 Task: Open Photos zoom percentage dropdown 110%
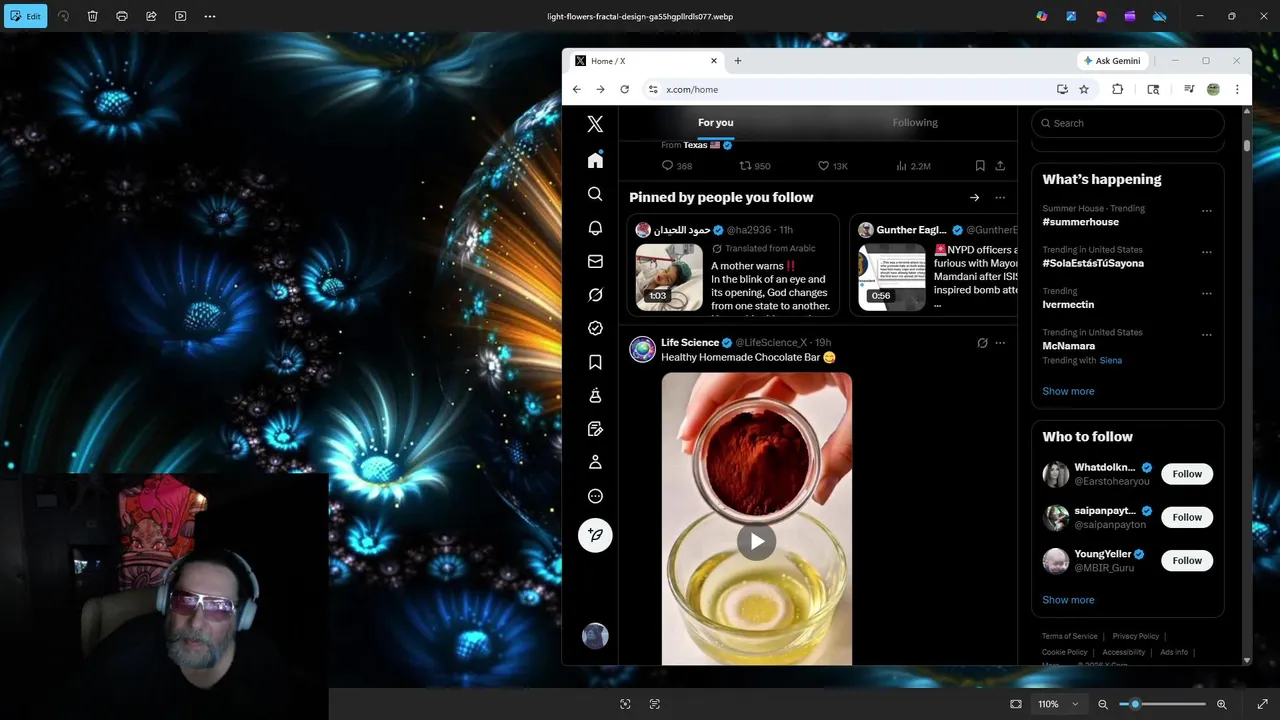click(1059, 704)
